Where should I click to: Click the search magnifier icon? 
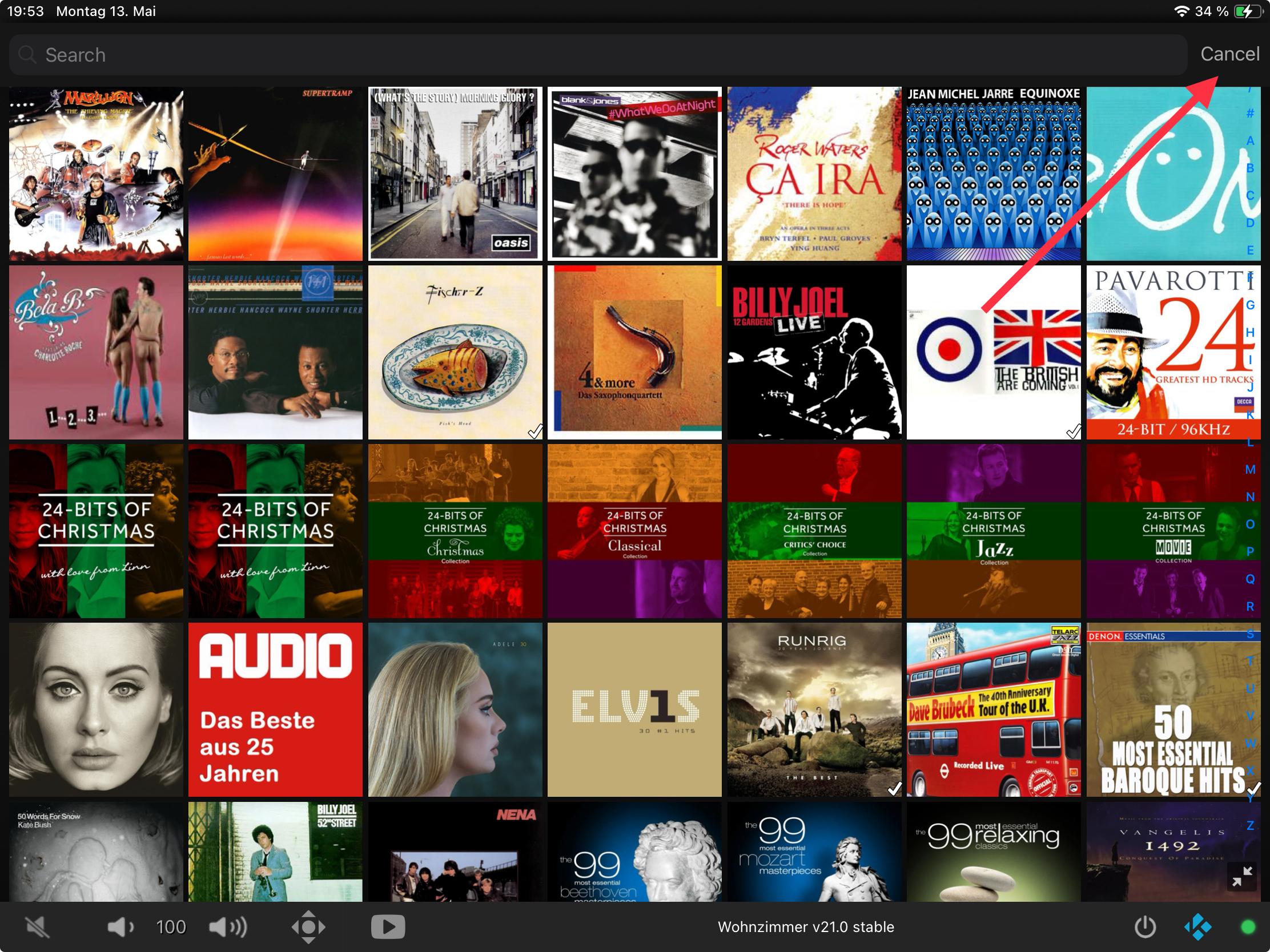click(27, 55)
